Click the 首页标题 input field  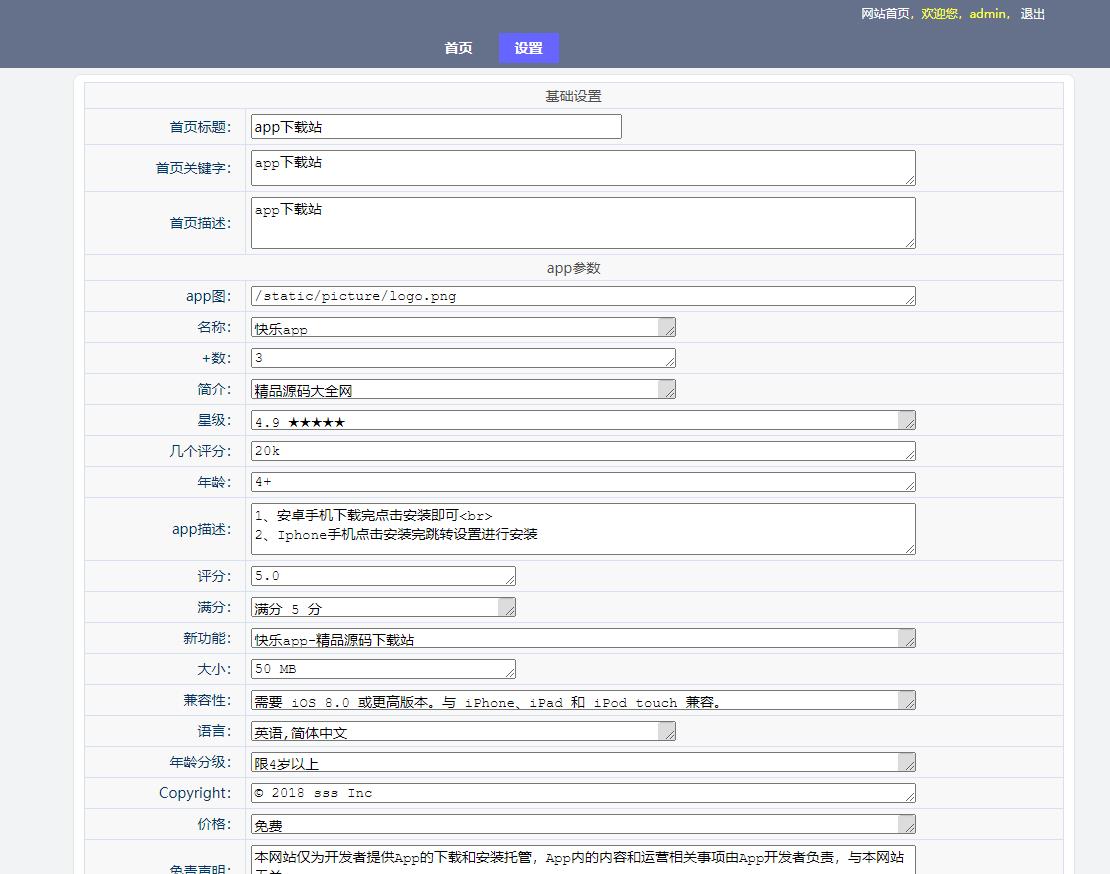point(436,127)
